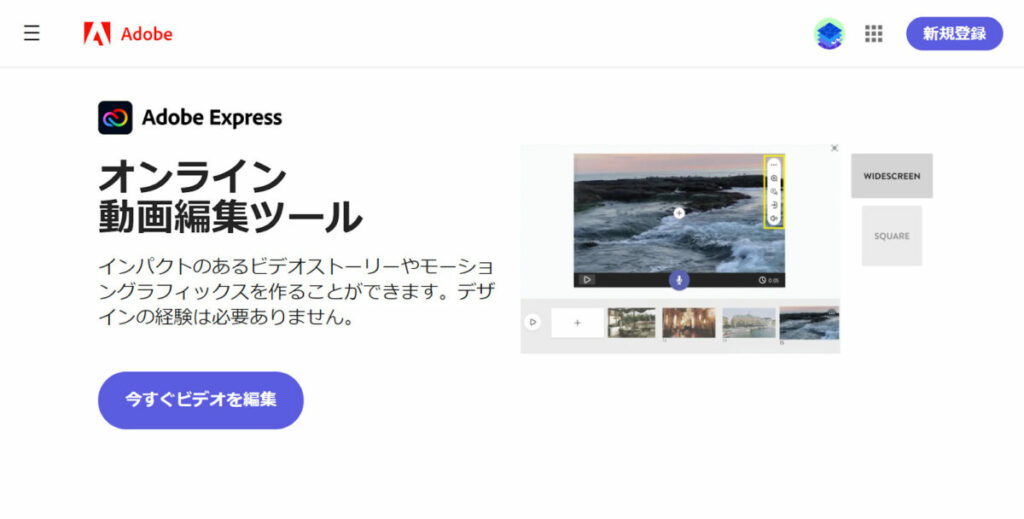Open the user profile avatar
Viewport: 1024px width, 519px height.
point(829,33)
